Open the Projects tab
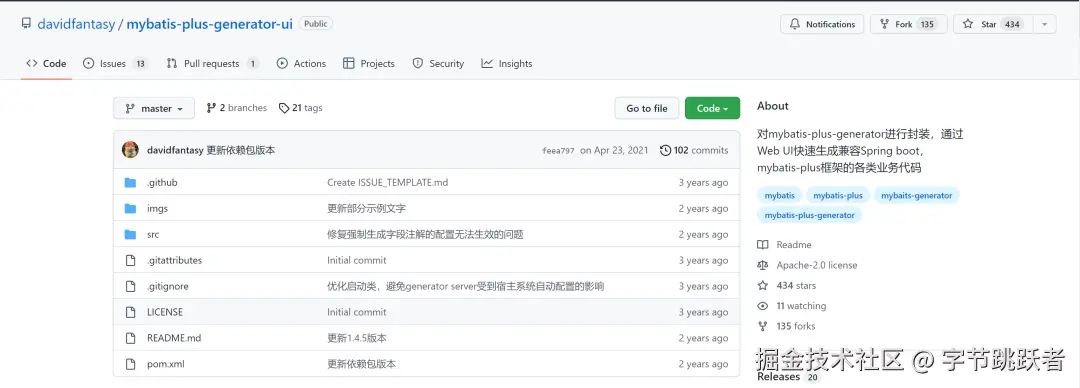Screen dimensions: 1080x388 tap(368, 63)
